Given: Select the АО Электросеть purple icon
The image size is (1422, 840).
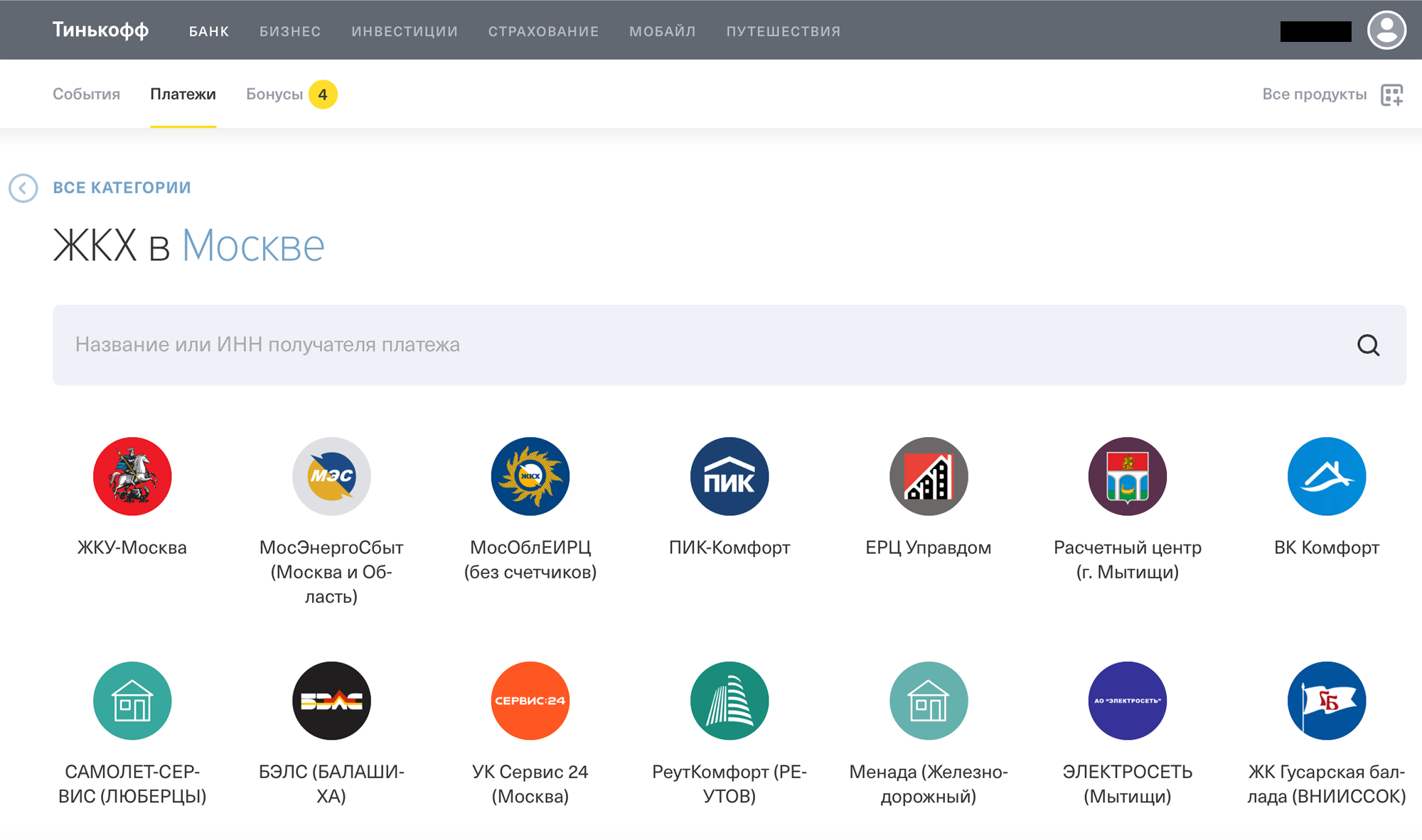Looking at the screenshot, I should (x=1128, y=701).
